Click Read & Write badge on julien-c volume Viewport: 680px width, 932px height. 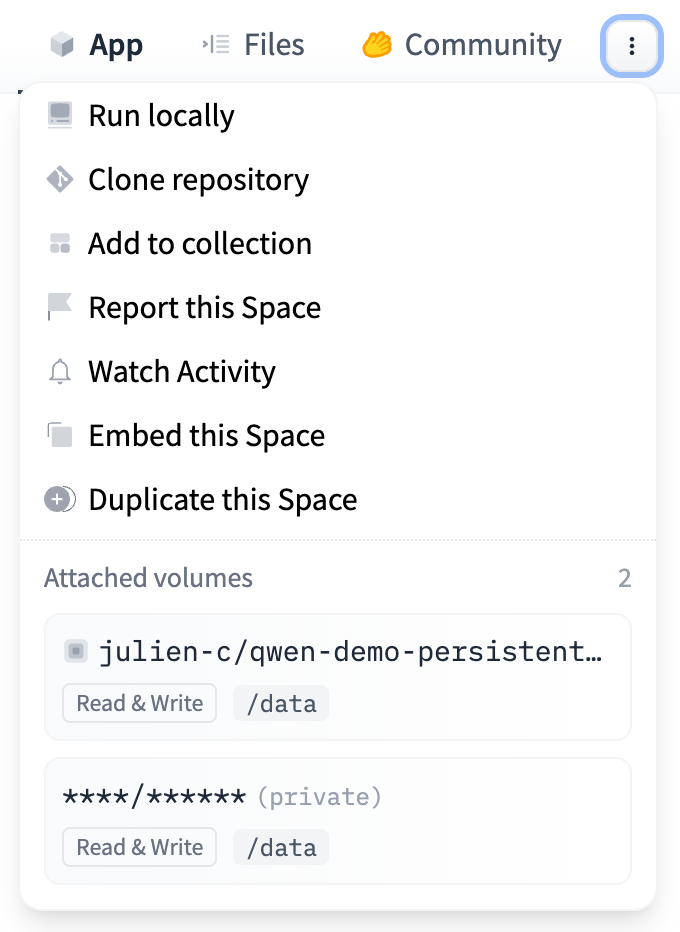tap(139, 703)
